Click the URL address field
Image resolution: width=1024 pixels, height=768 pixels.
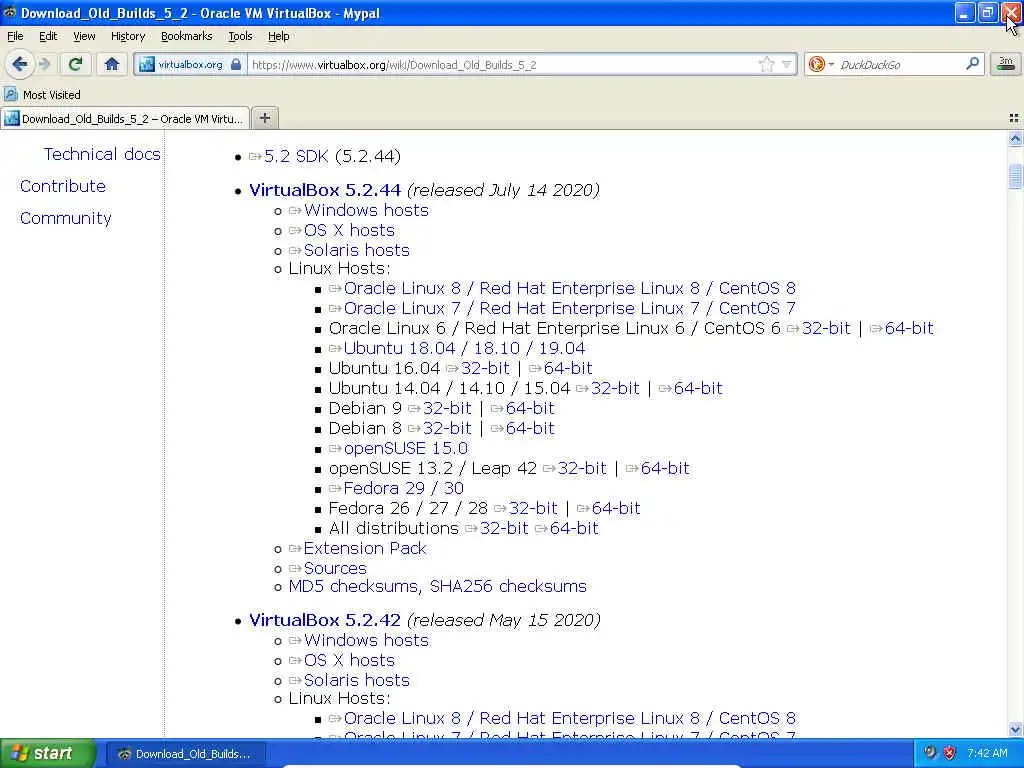pos(503,64)
